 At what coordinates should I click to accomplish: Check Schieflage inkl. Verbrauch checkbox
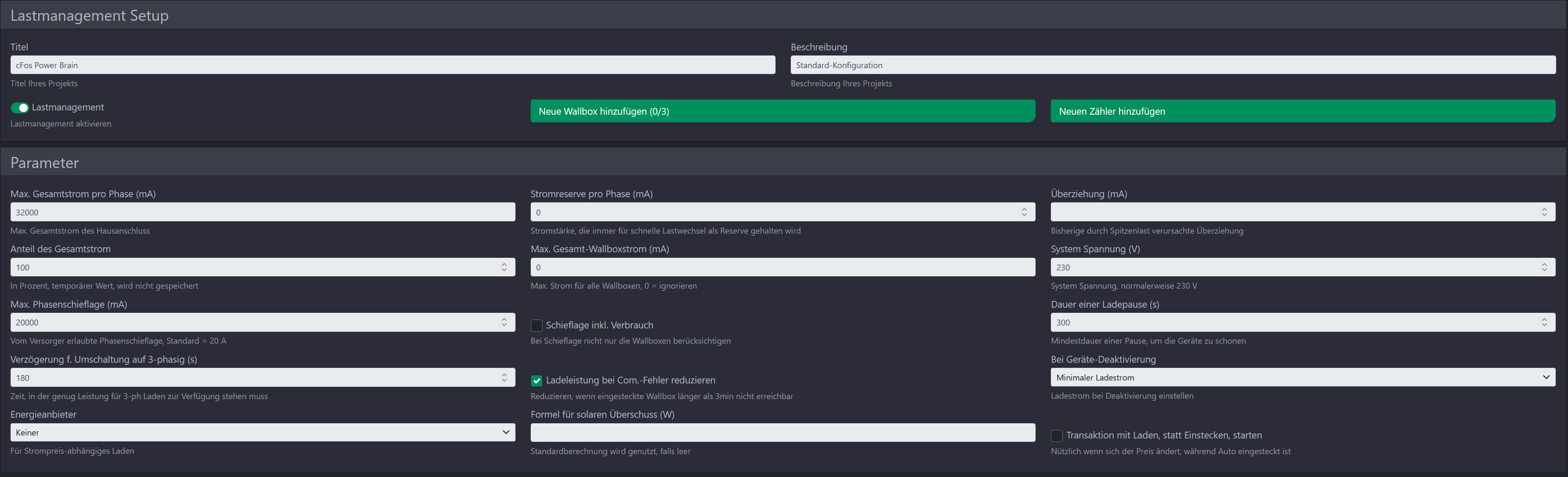(536, 325)
